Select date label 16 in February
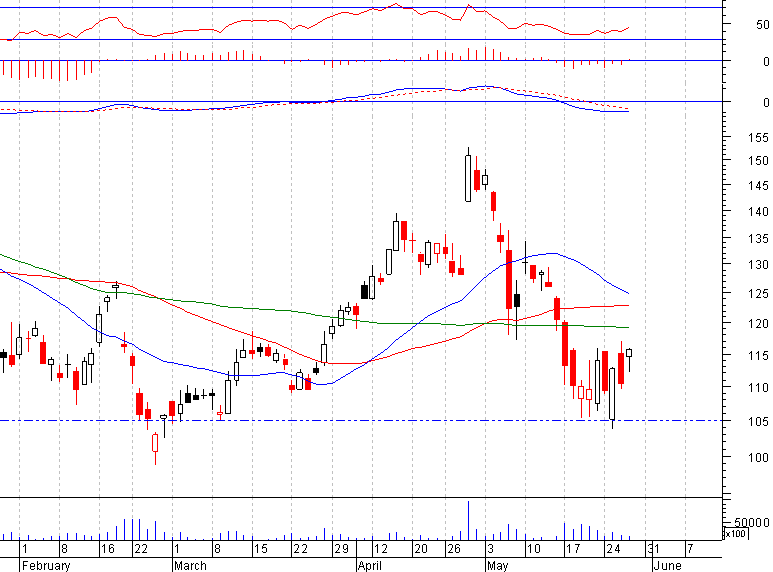The height and width of the screenshot is (572, 773). pos(107,549)
